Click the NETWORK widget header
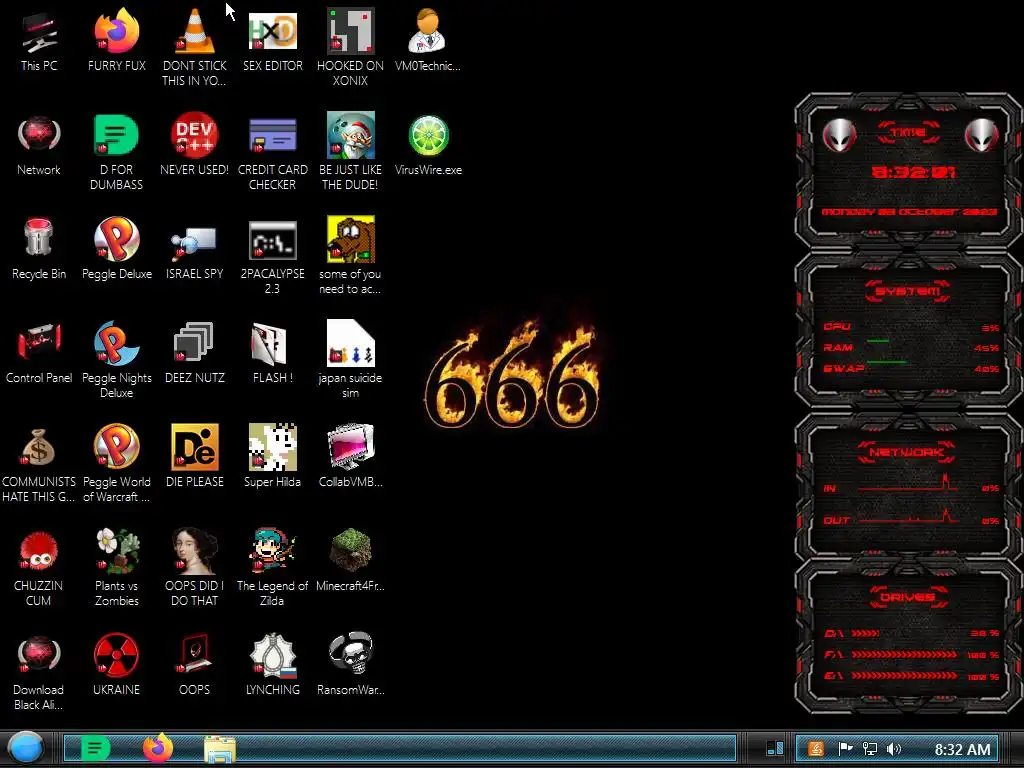 point(906,452)
